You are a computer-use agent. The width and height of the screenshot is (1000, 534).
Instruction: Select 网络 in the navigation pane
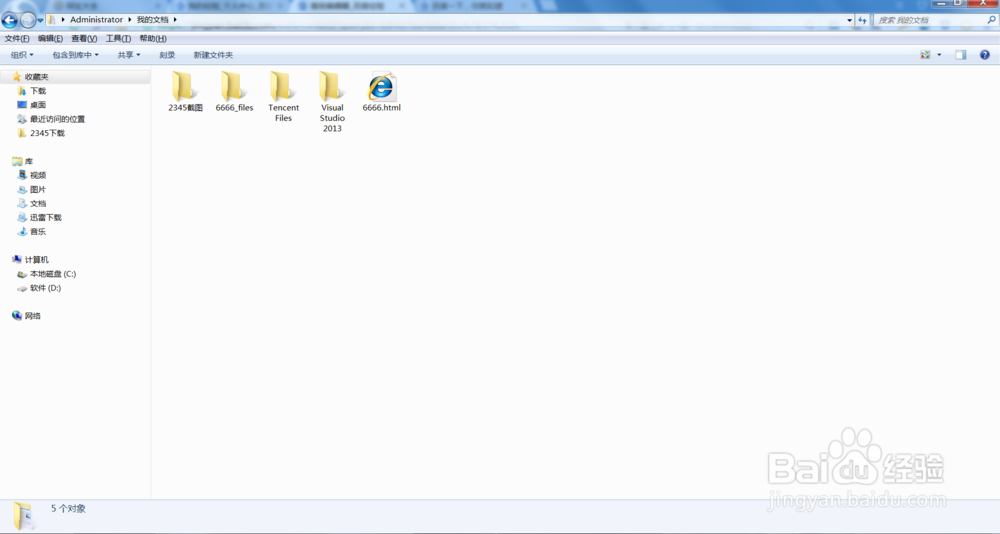[x=33, y=316]
